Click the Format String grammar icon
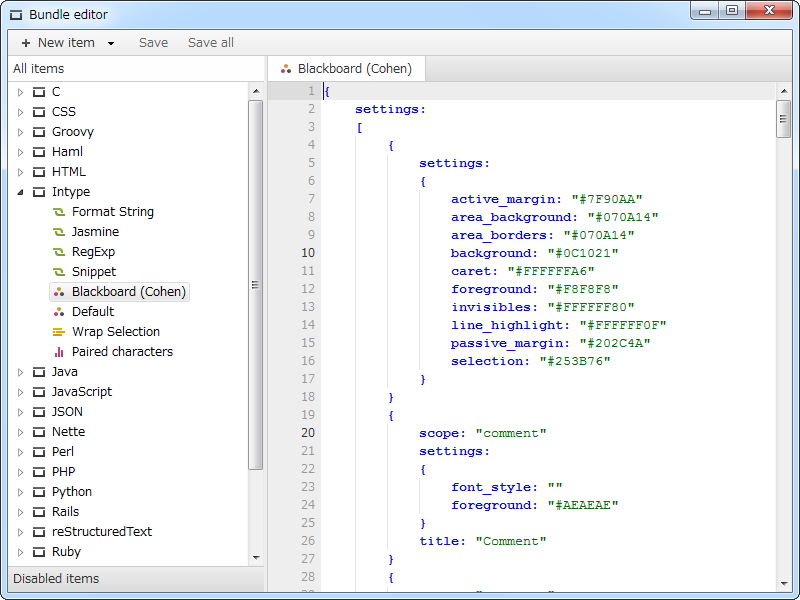 click(x=59, y=212)
